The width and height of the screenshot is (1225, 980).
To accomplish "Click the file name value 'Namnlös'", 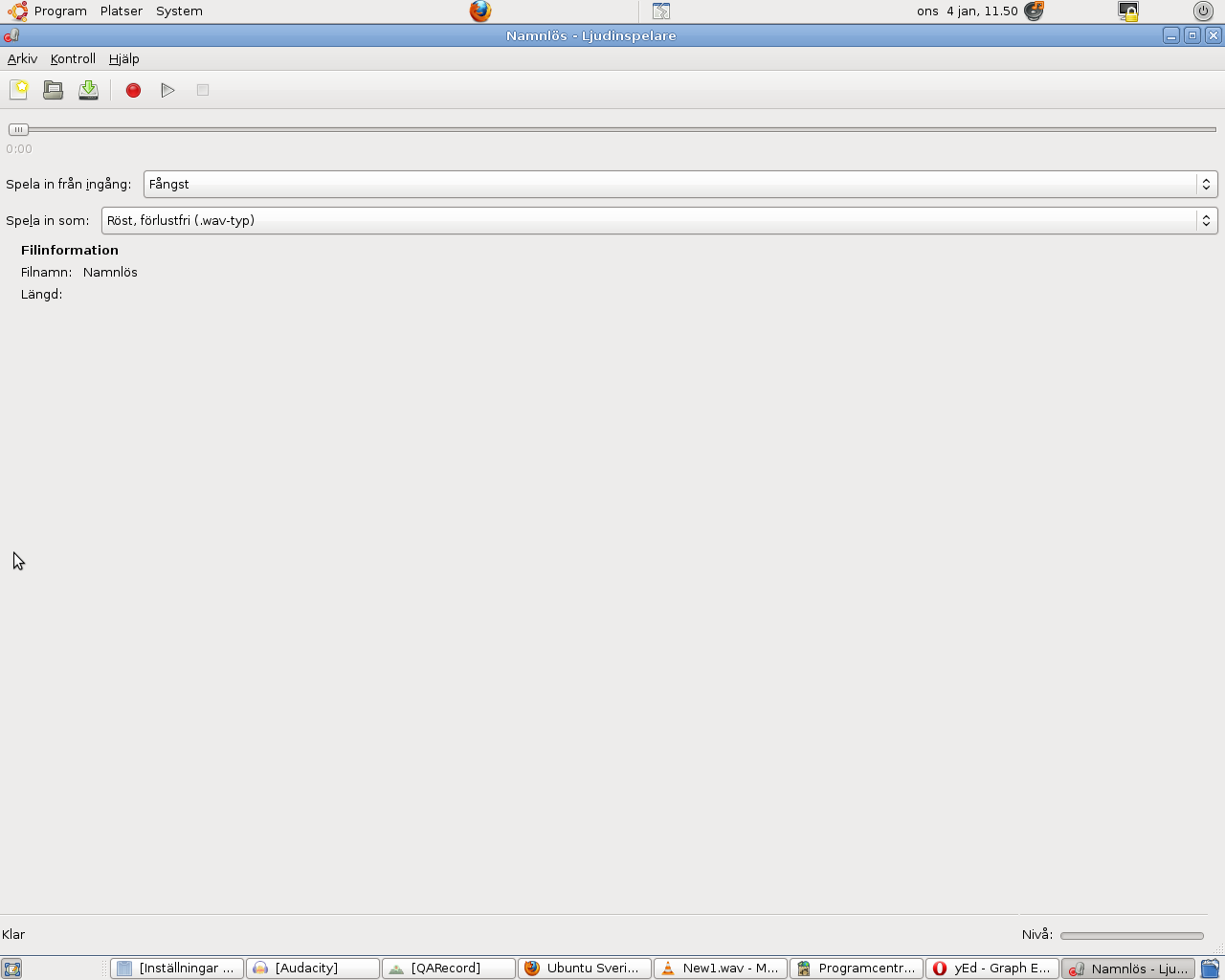I will click(110, 272).
